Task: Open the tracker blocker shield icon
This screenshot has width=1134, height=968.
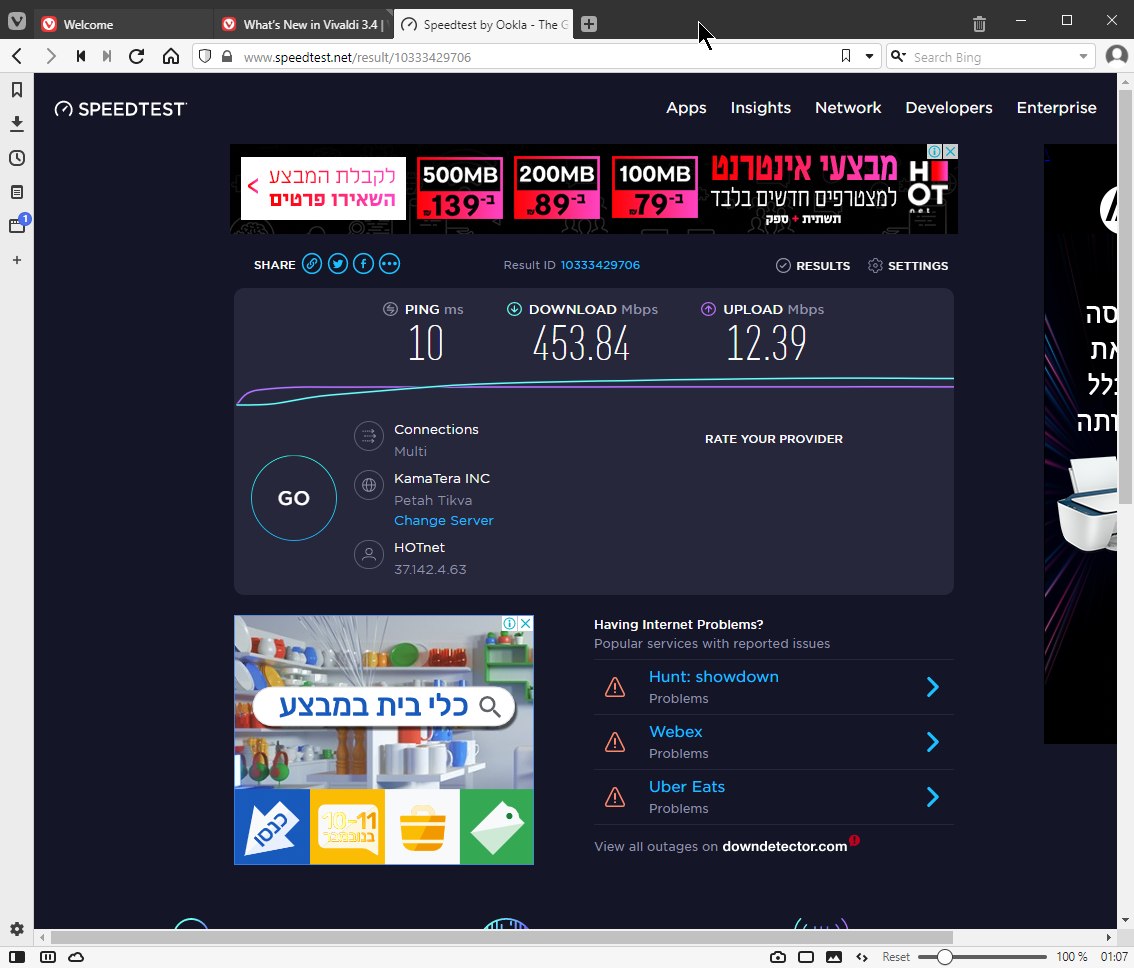Action: tap(205, 56)
